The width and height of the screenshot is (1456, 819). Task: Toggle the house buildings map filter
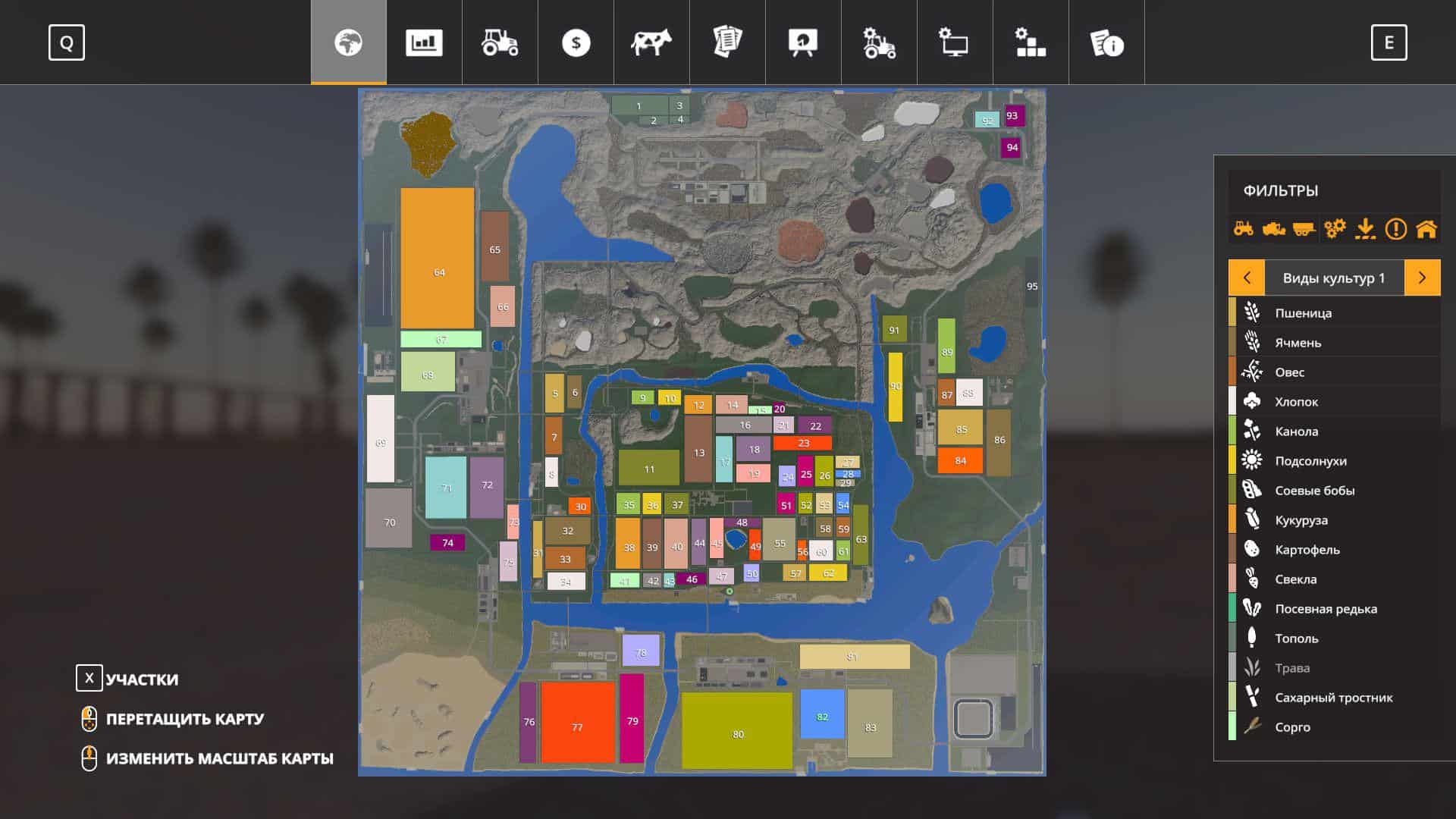point(1426,228)
